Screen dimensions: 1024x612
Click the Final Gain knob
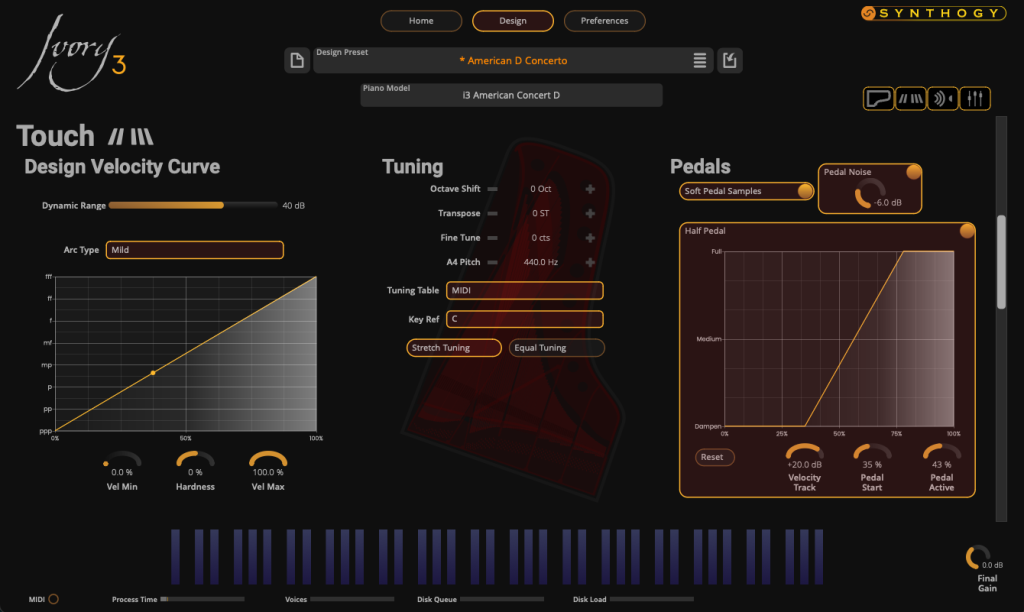coord(977,557)
